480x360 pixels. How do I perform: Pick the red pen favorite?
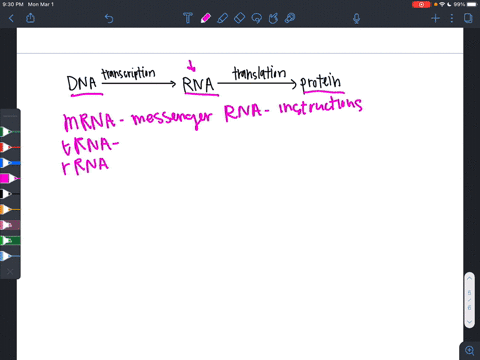tap(10, 147)
